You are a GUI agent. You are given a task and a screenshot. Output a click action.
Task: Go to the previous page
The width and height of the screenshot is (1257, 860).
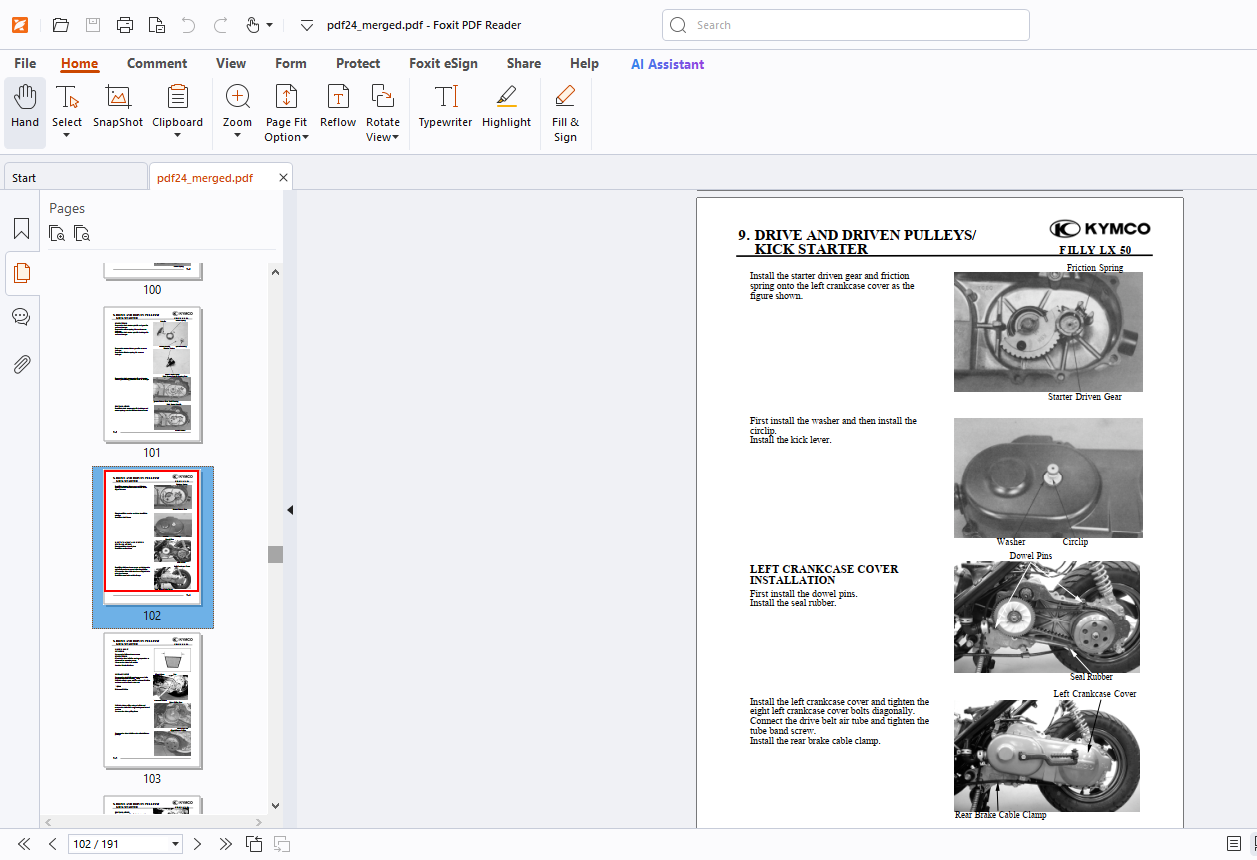pos(53,844)
